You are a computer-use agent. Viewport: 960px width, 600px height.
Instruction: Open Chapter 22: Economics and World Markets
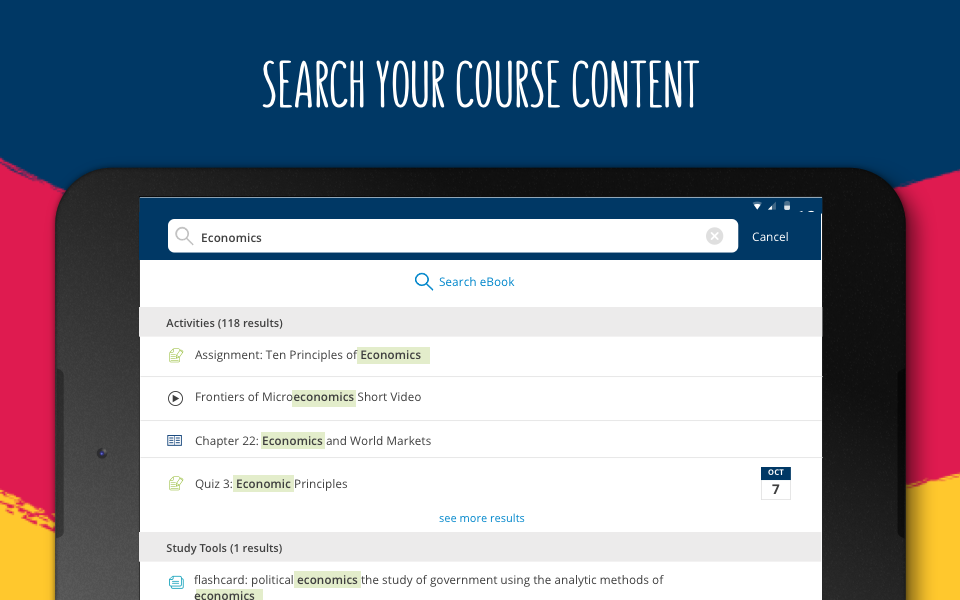coord(481,440)
